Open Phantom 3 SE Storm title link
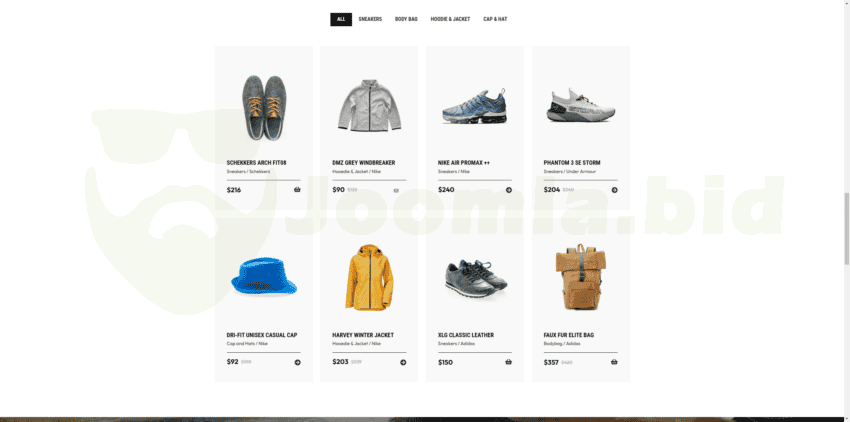 tap(572, 163)
